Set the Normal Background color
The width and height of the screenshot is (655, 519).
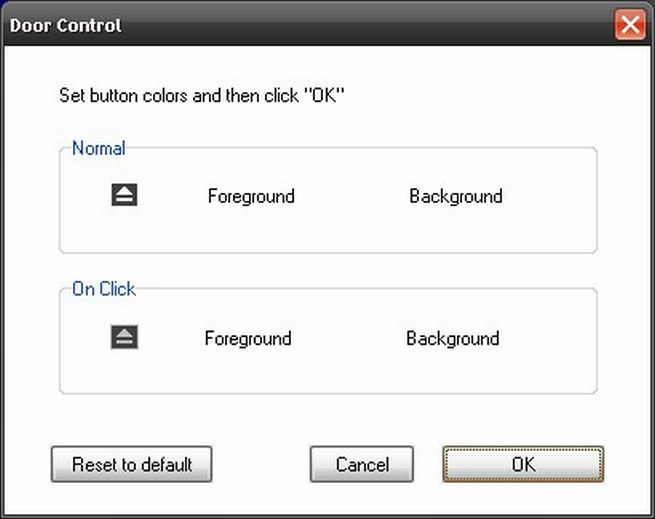tap(455, 196)
